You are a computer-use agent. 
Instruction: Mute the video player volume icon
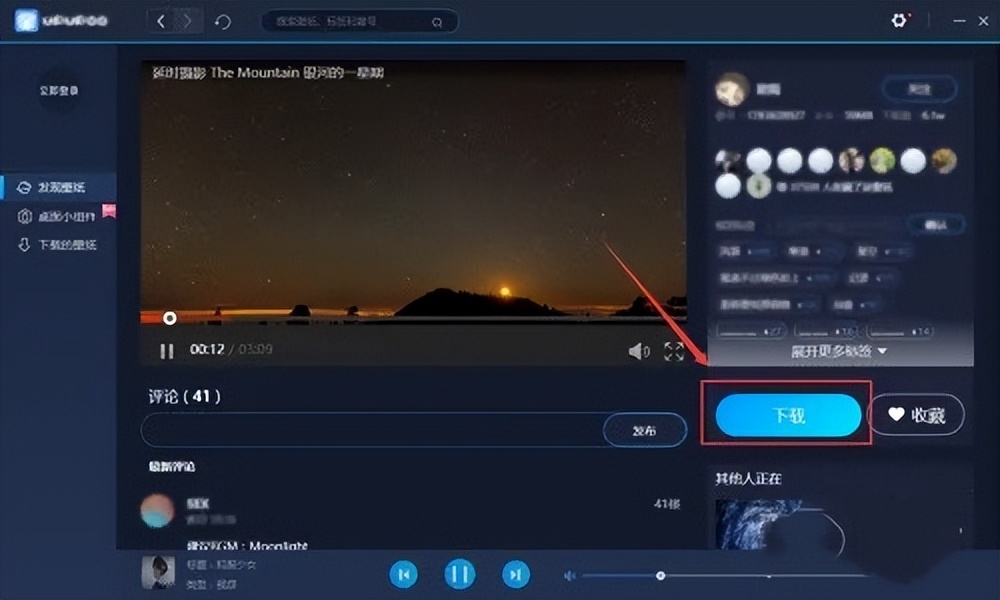(x=639, y=350)
